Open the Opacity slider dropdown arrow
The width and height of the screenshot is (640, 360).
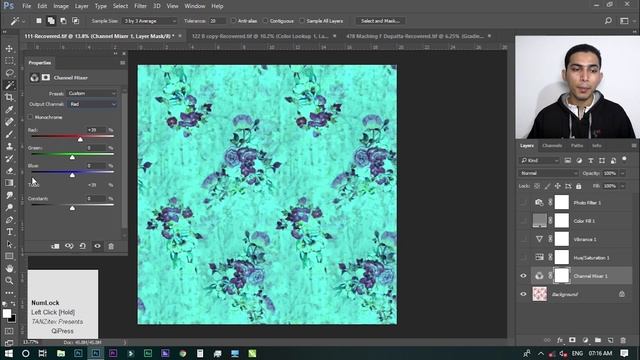[x=623, y=173]
